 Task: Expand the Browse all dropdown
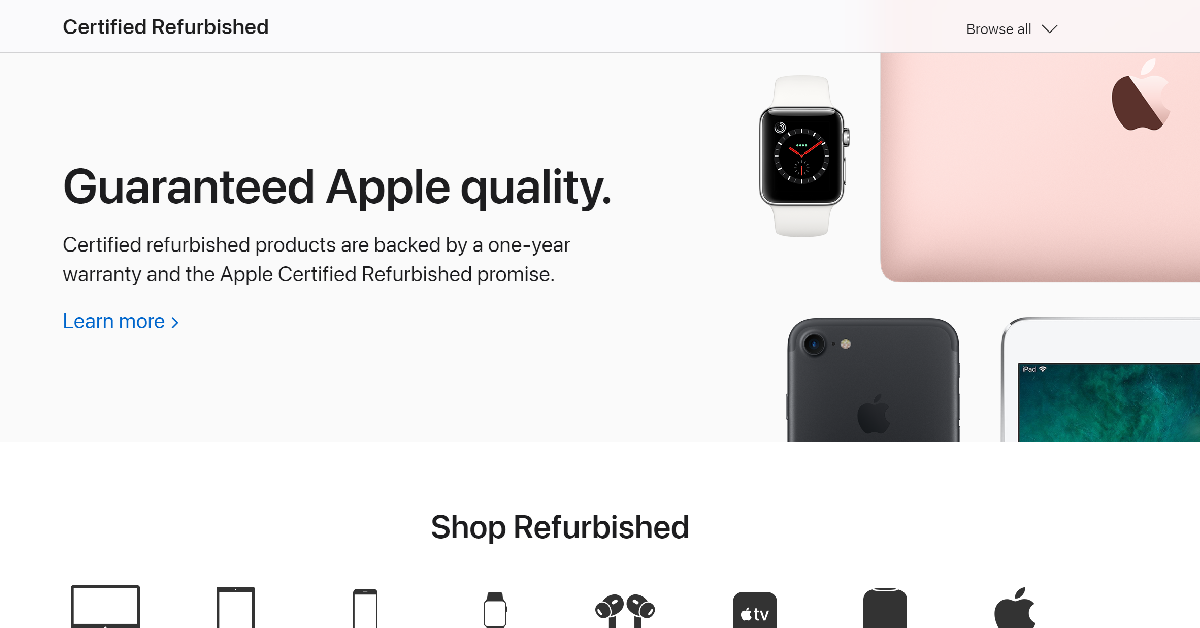[x=1011, y=29]
